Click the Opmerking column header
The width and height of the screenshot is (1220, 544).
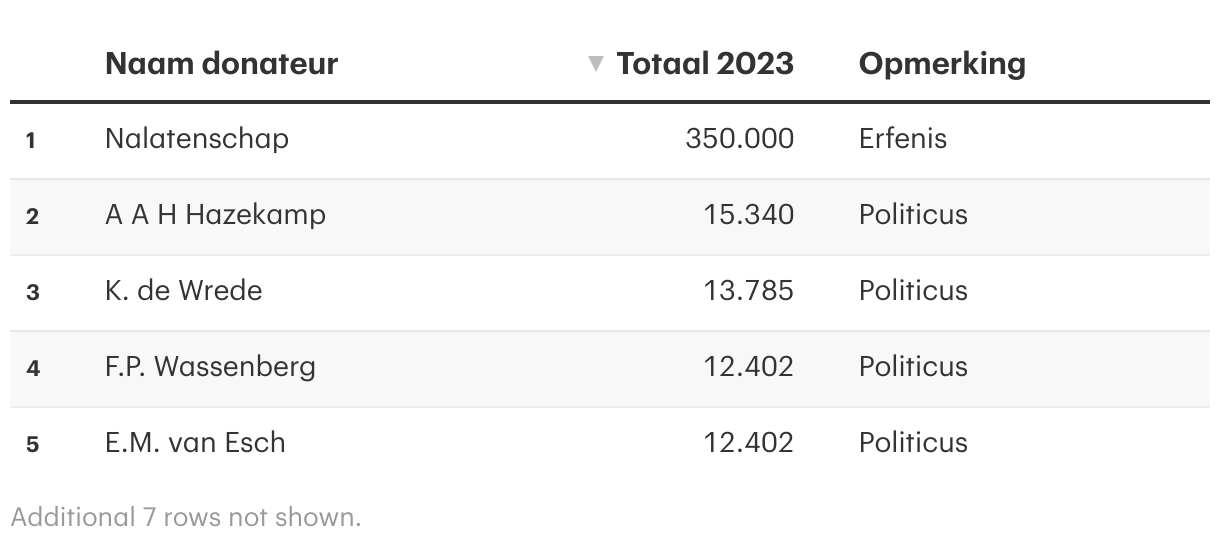(x=941, y=64)
